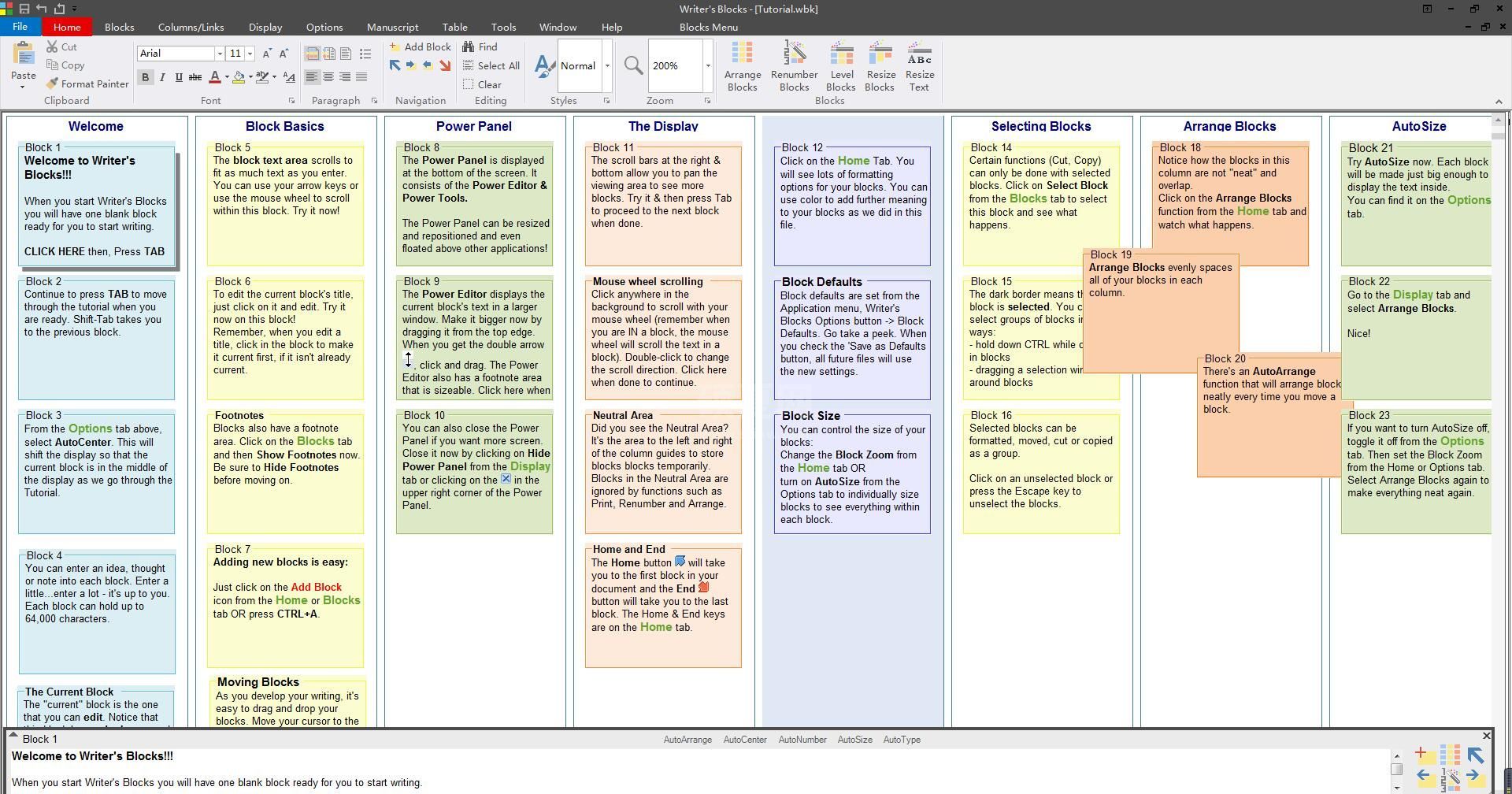Select the second paragraph layout icon
The height and width of the screenshot is (794, 1512).
tap(328, 54)
